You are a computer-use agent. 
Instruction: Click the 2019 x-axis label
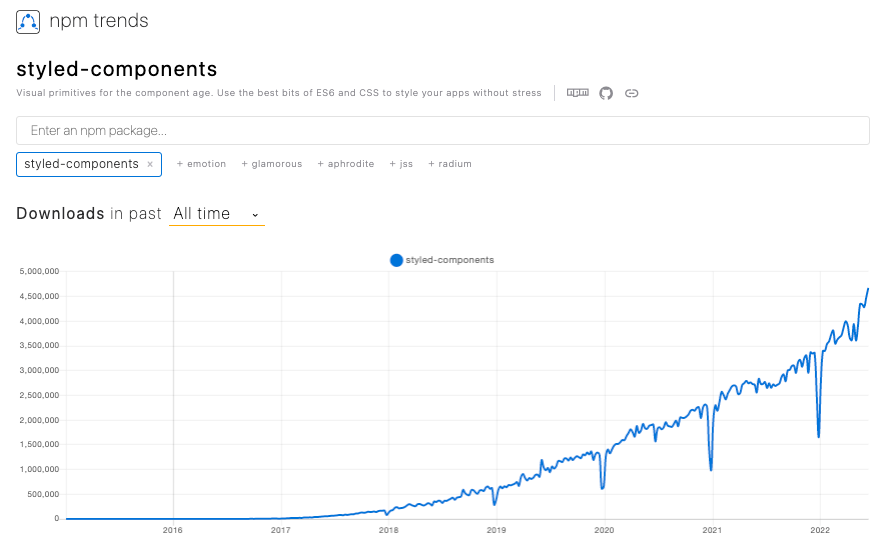click(x=497, y=530)
